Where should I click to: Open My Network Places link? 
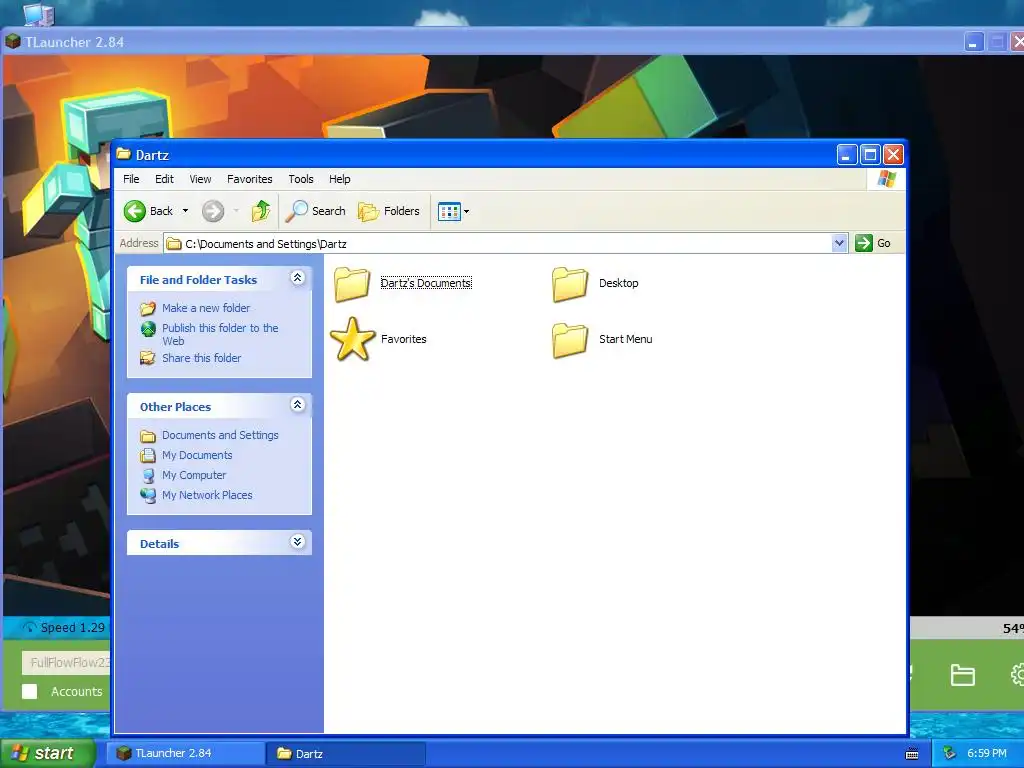pyautogui.click(x=207, y=495)
